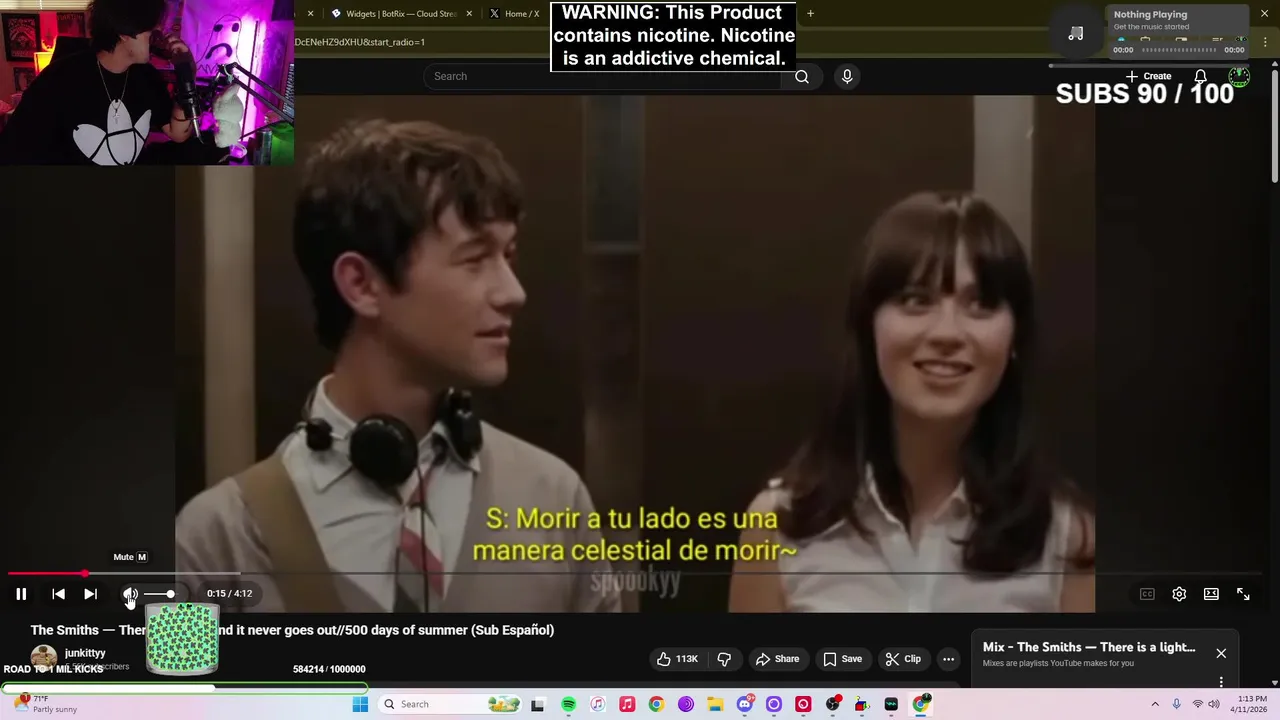Image resolution: width=1280 pixels, height=720 pixels.
Task: Open the junkittyy channel name
Action: pyautogui.click(x=85, y=653)
